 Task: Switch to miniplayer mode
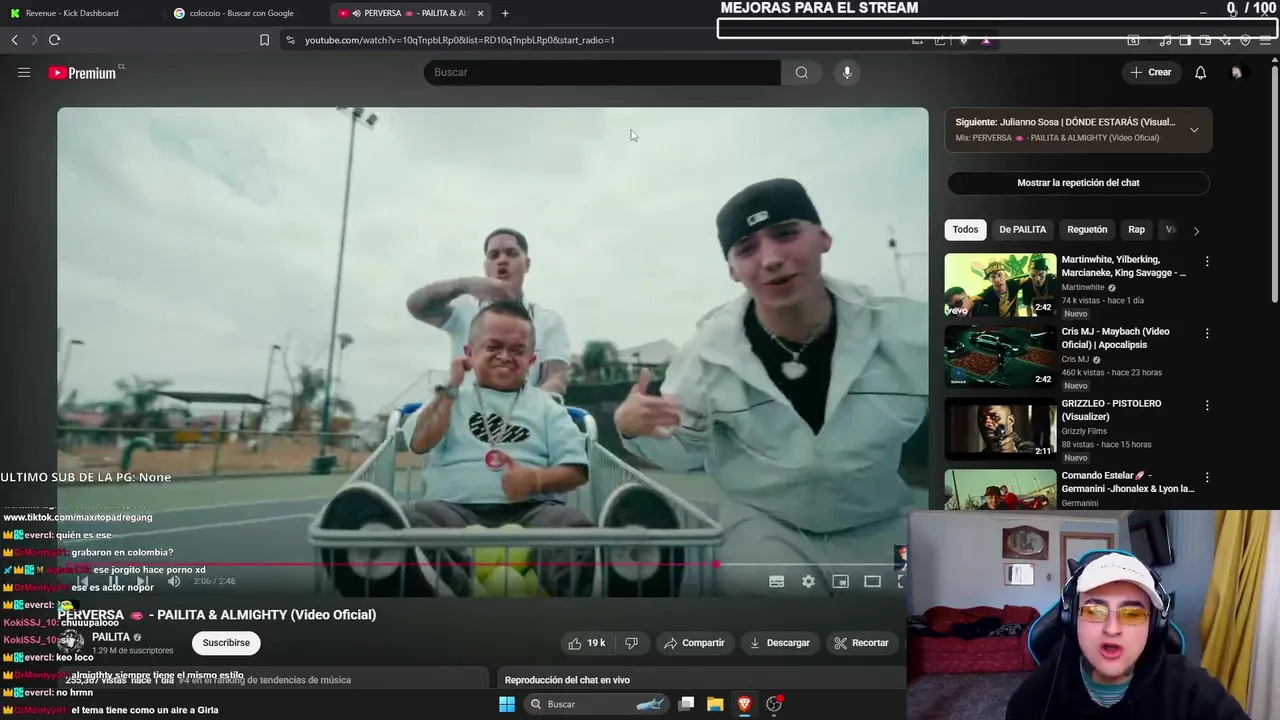840,581
